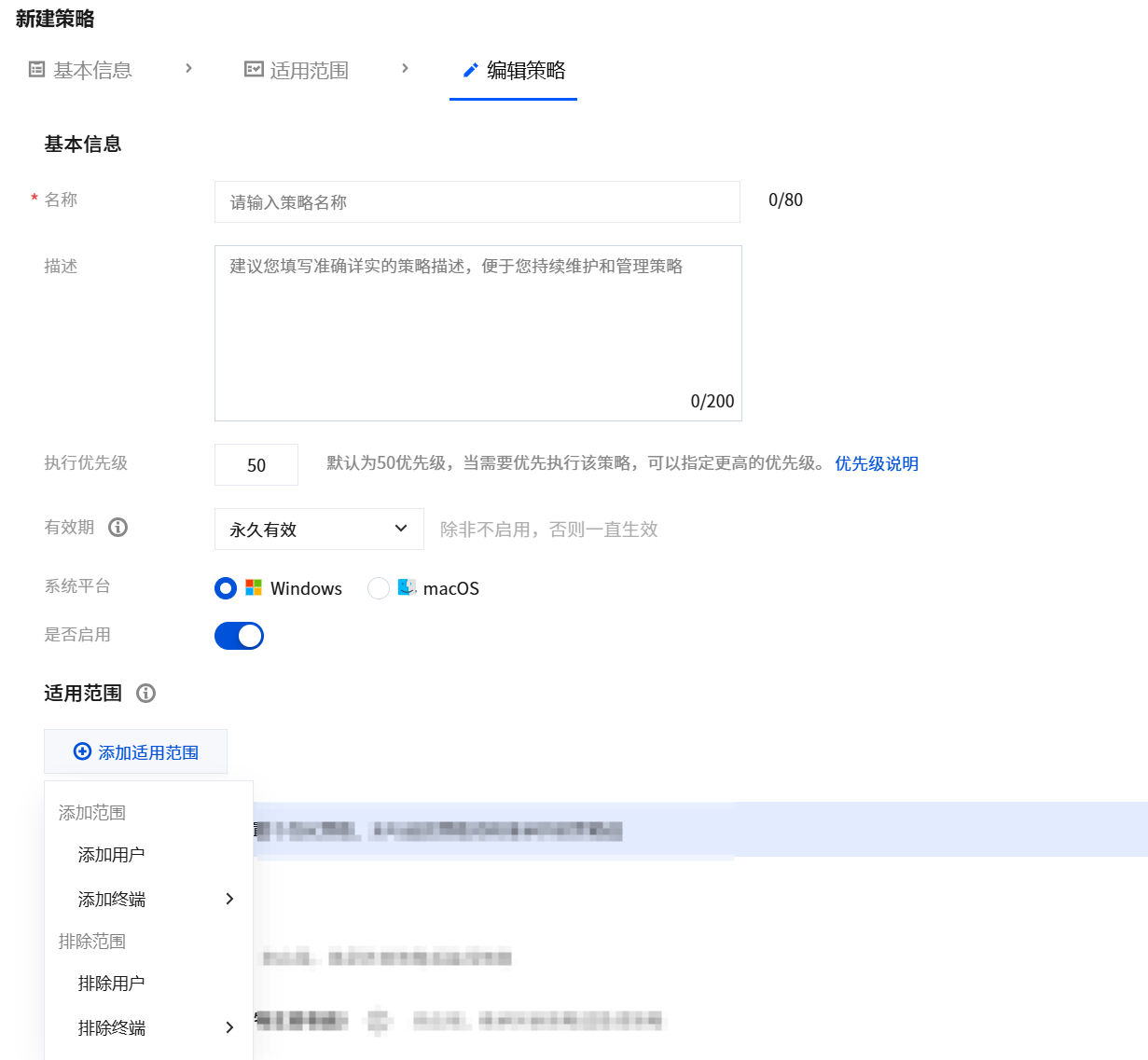
Task: Click the Windows logo icon
Action: tap(254, 587)
